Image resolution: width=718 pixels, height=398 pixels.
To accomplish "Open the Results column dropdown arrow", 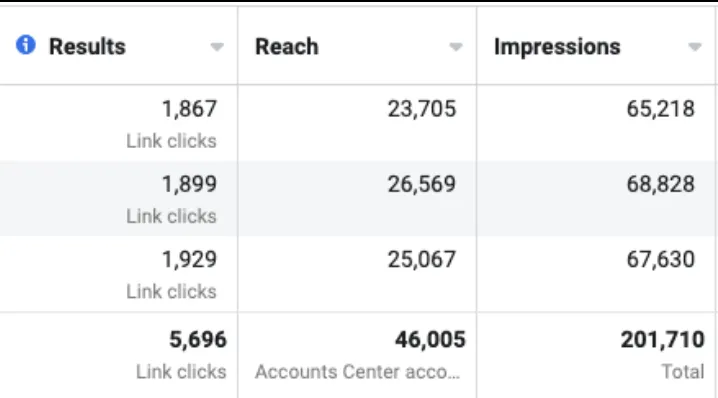I will point(217,47).
